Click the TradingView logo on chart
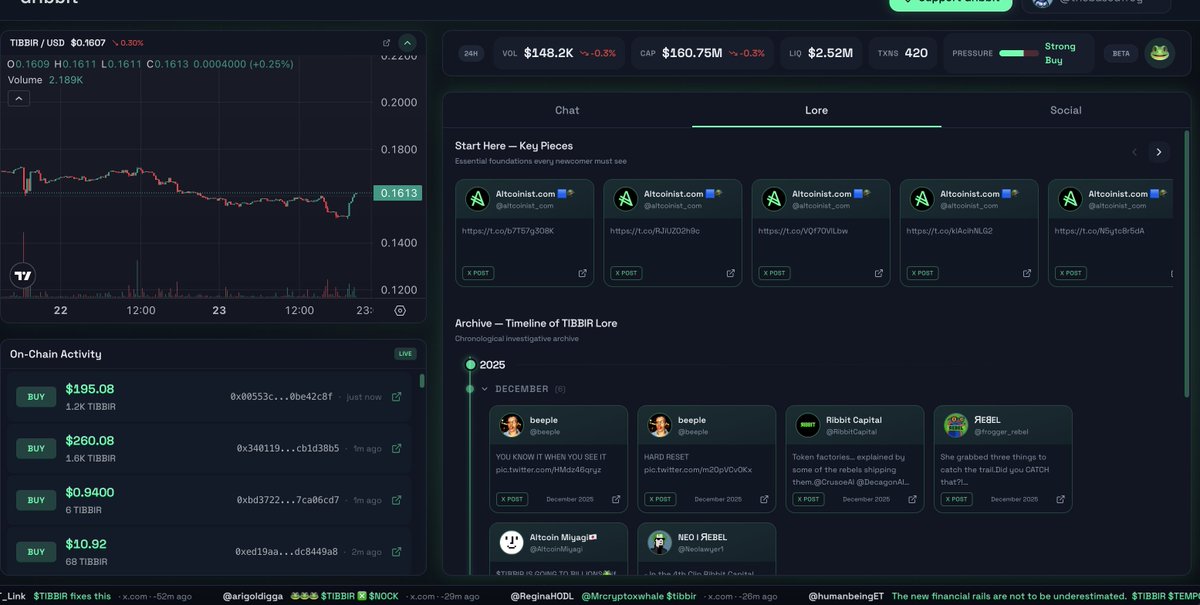Image resolution: width=1200 pixels, height=605 pixels. pyautogui.click(x=23, y=276)
